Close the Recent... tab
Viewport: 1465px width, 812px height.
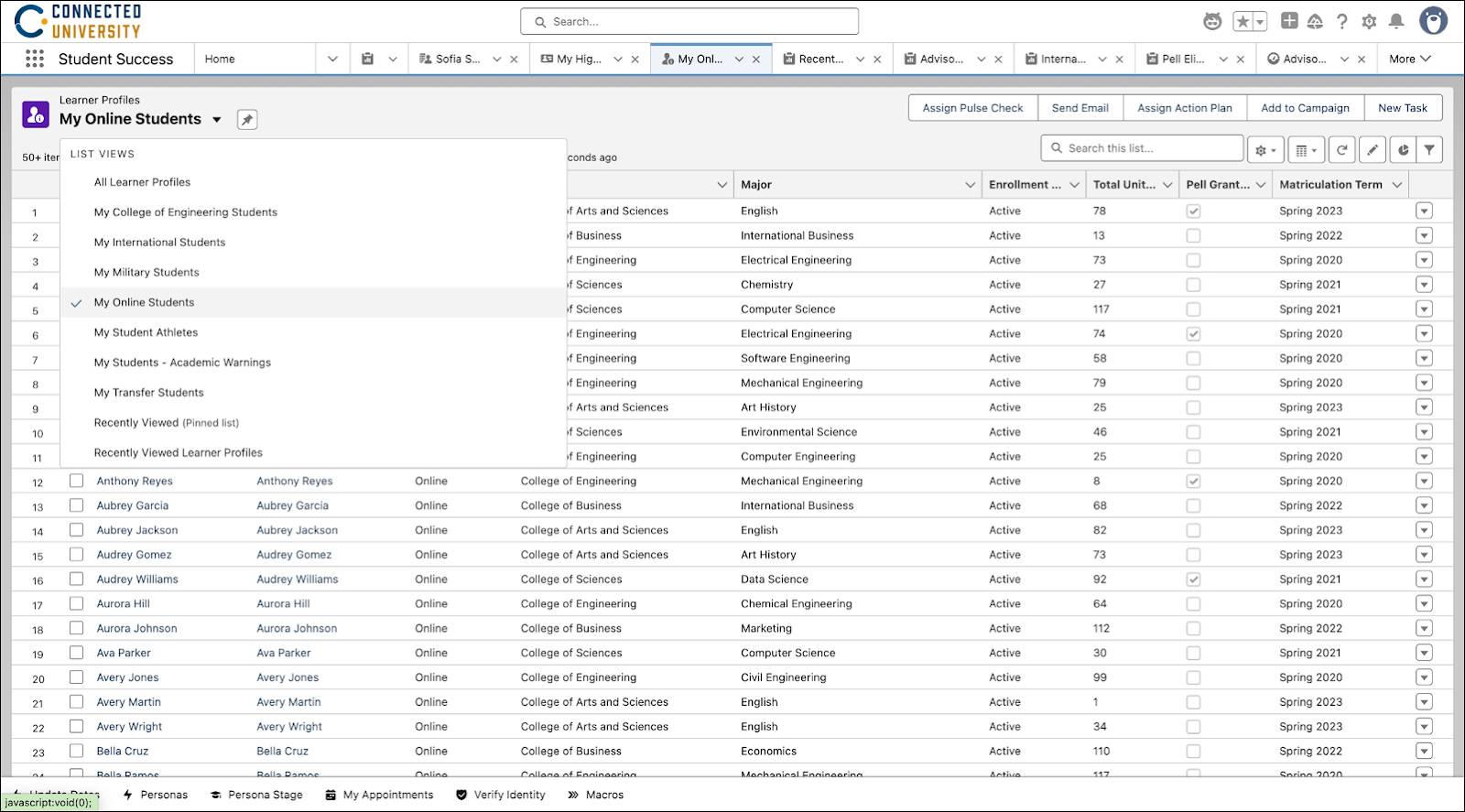click(877, 60)
